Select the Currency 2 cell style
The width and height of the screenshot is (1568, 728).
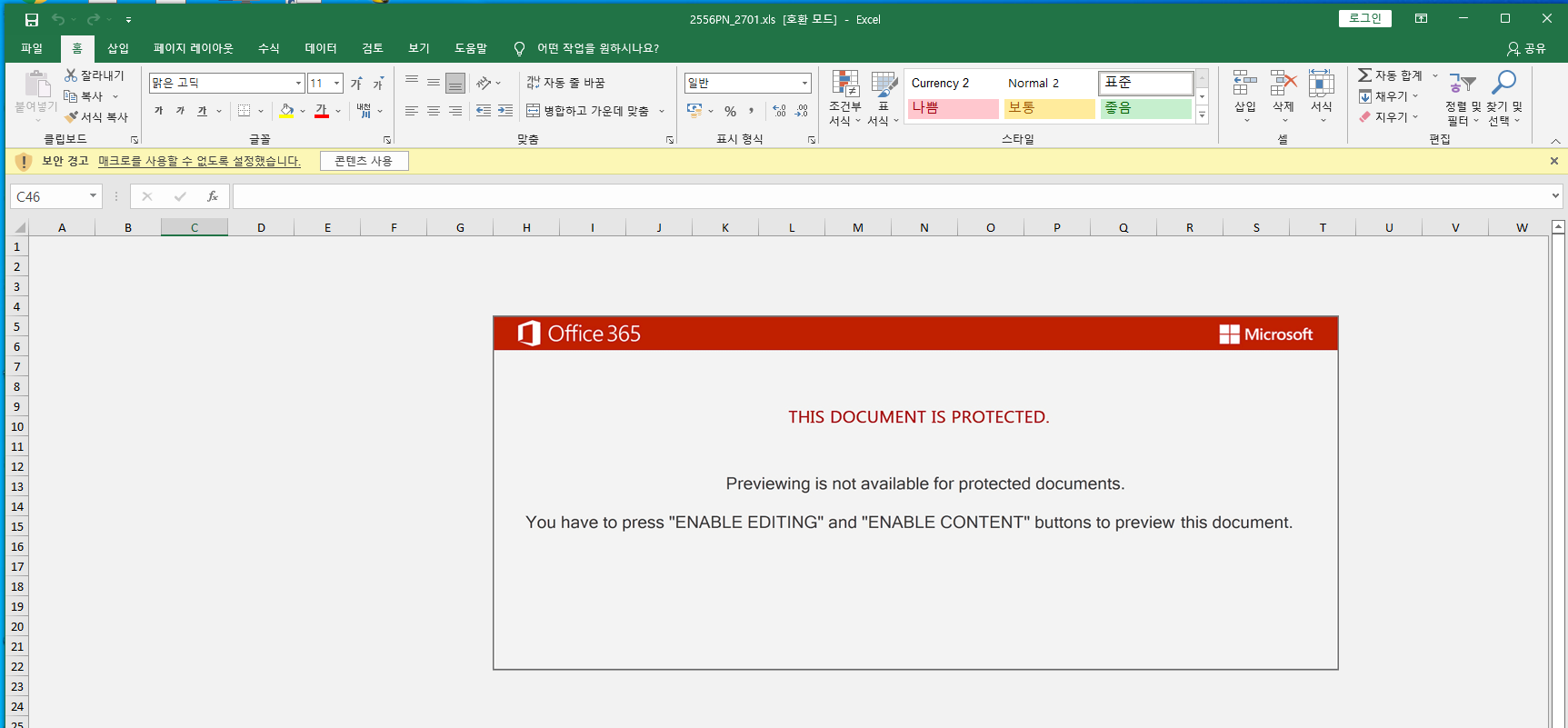[x=953, y=83]
